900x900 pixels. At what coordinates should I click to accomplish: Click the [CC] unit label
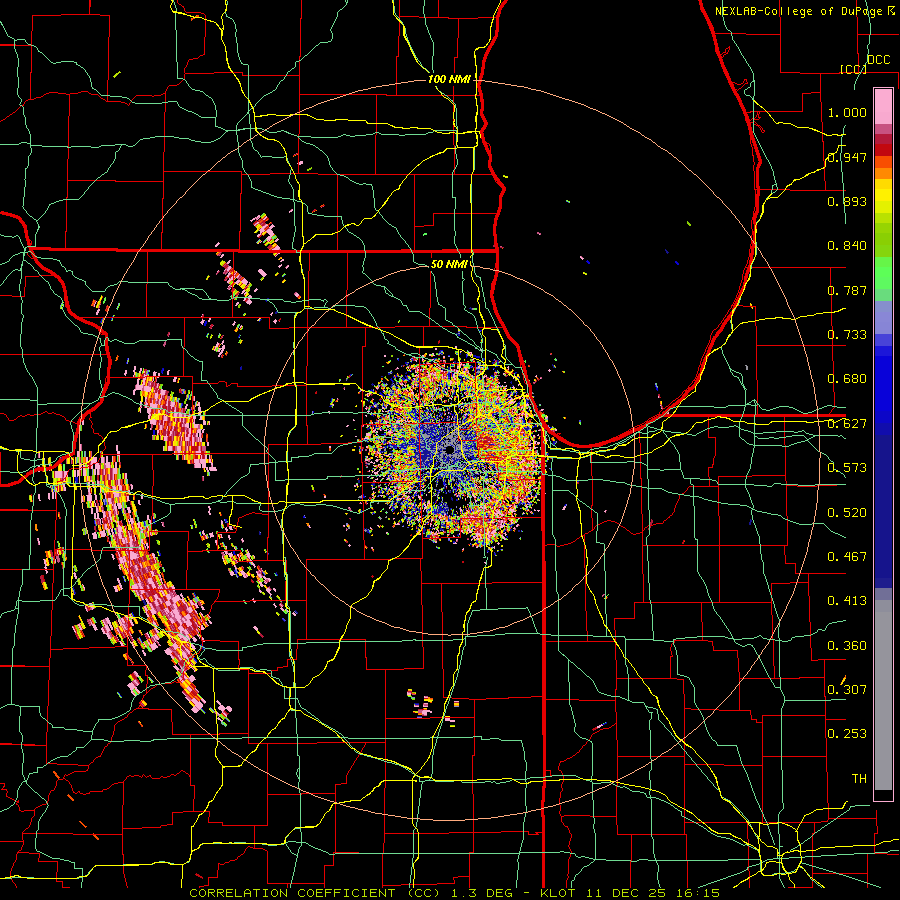point(853,69)
